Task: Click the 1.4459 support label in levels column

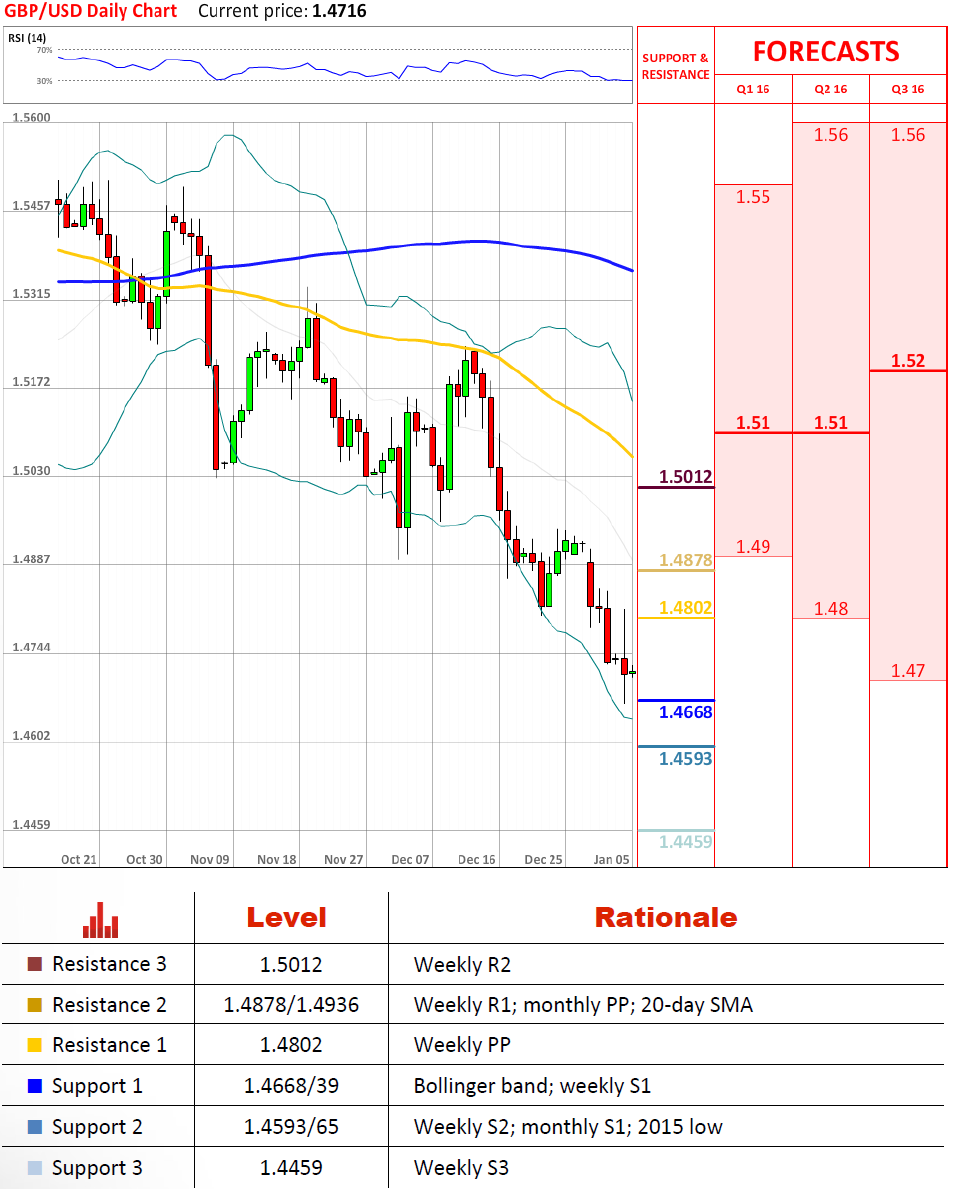Action: (x=685, y=842)
